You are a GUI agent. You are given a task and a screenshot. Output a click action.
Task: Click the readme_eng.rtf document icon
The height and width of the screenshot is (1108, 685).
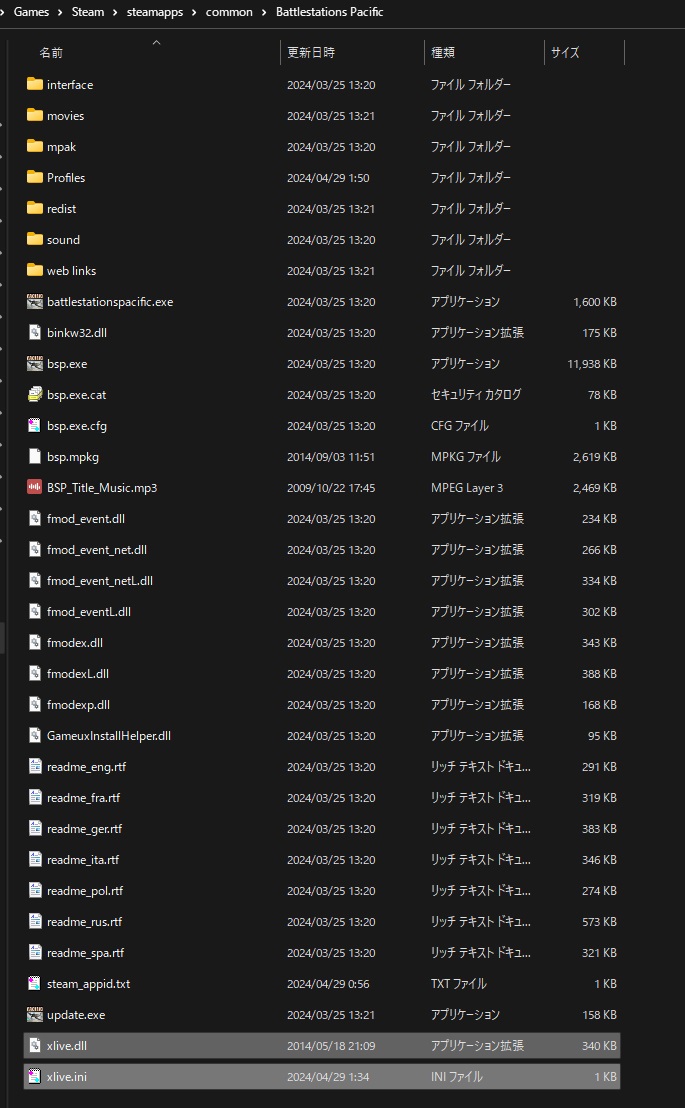[x=35, y=767]
